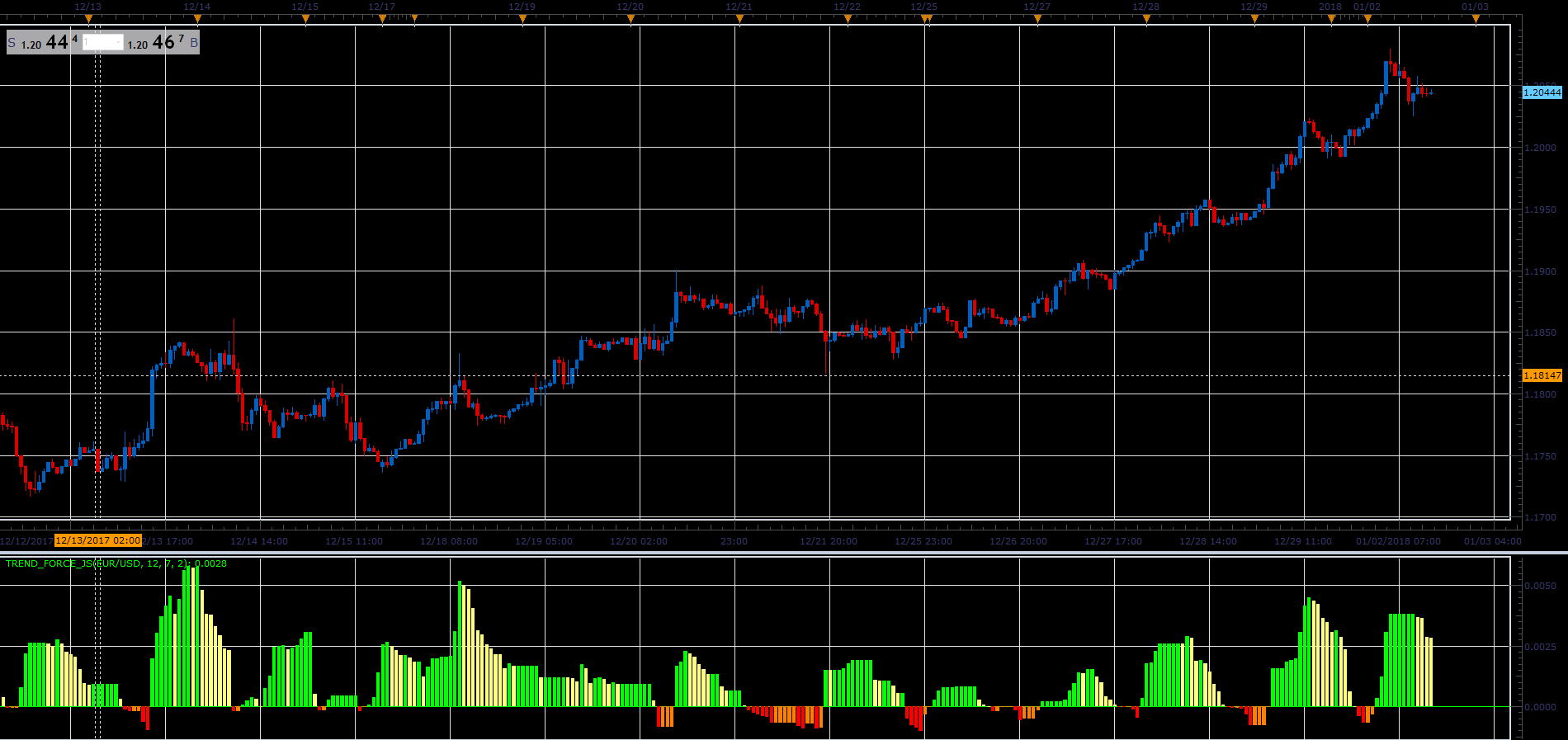This screenshot has height=740, width=1568.
Task: Click the 12/21 20:00 time axis label
Action: pyautogui.click(x=829, y=541)
